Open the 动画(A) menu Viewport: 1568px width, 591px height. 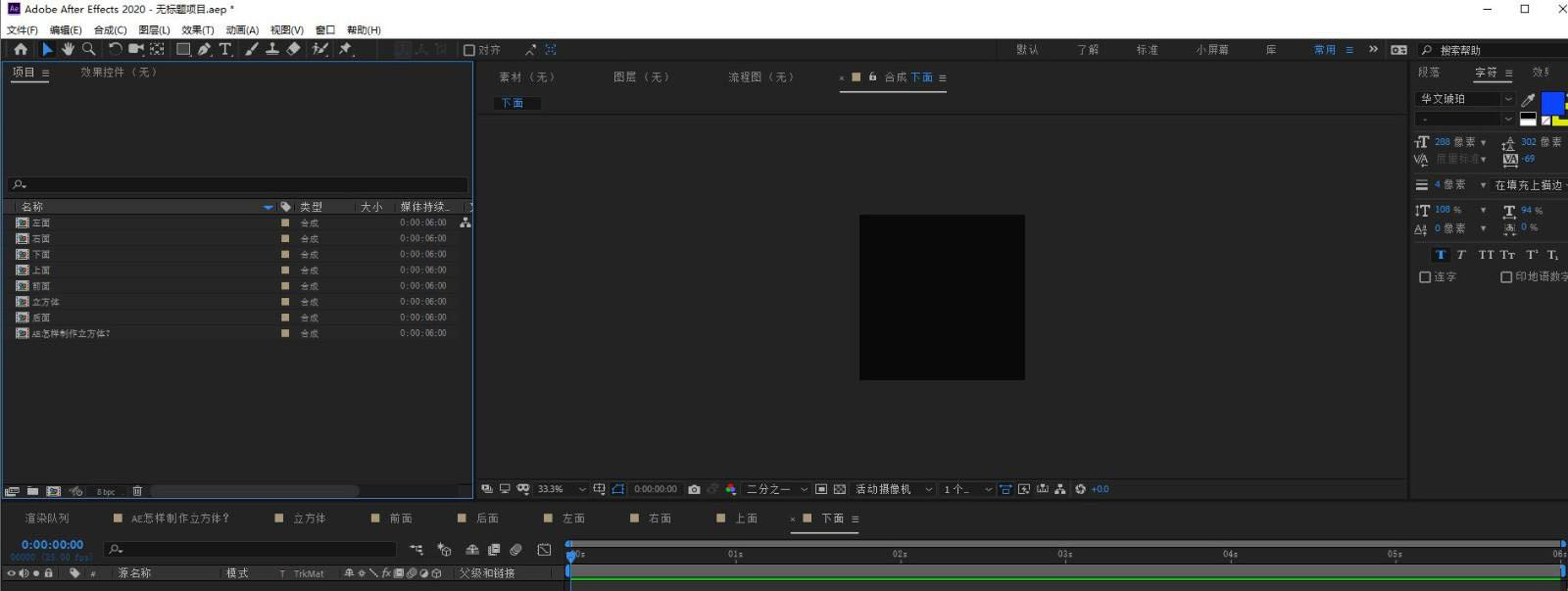pos(242,30)
